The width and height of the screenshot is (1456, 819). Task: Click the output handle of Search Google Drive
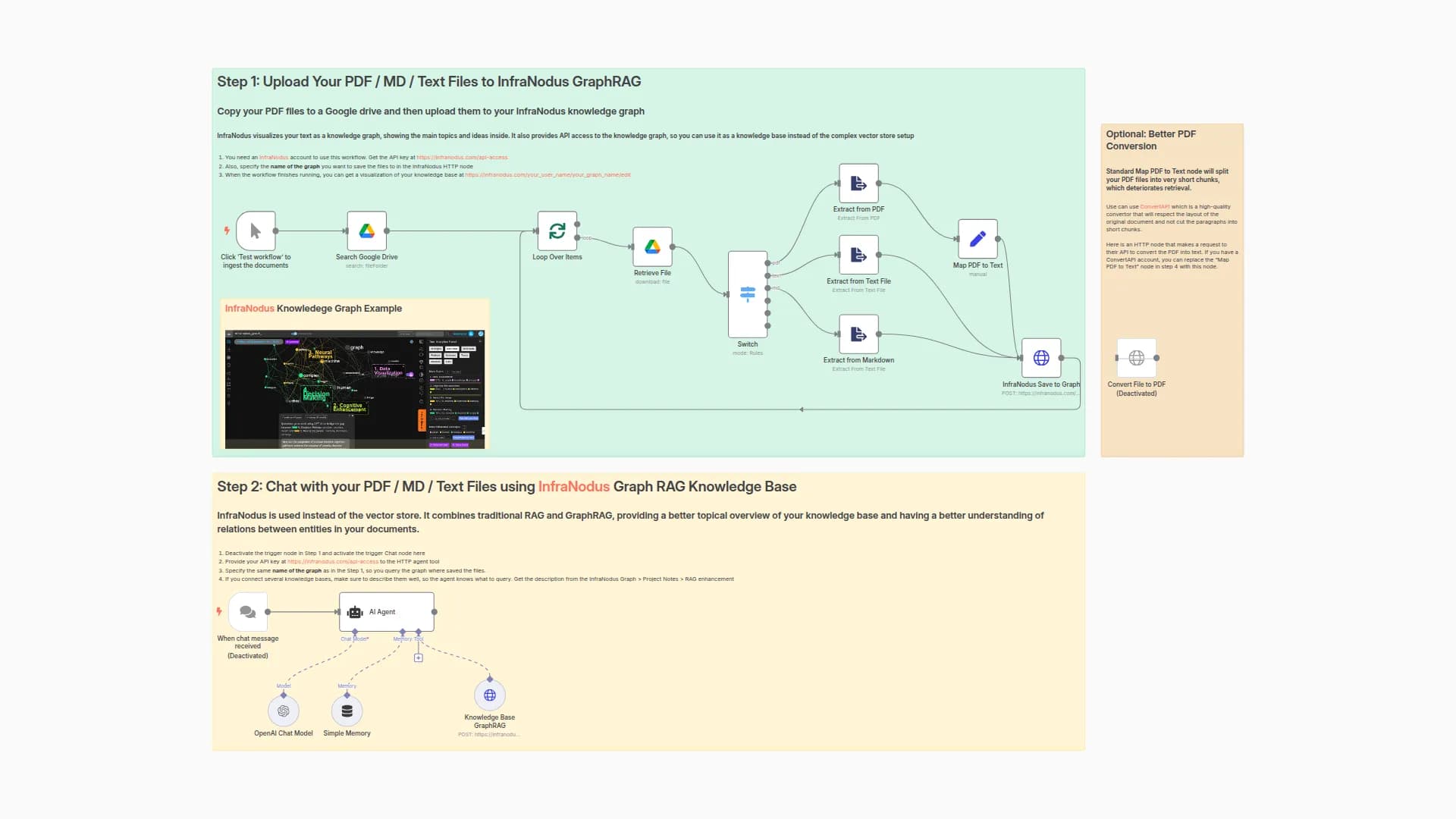[x=387, y=231]
